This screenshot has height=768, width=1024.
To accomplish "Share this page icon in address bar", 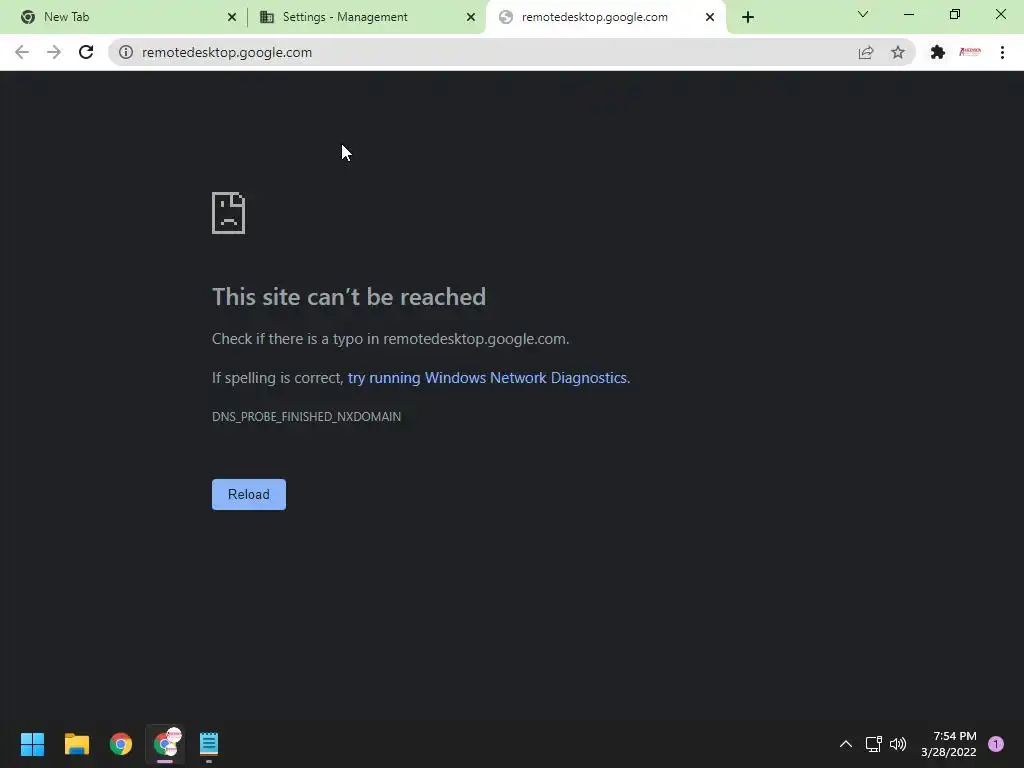I will click(866, 52).
